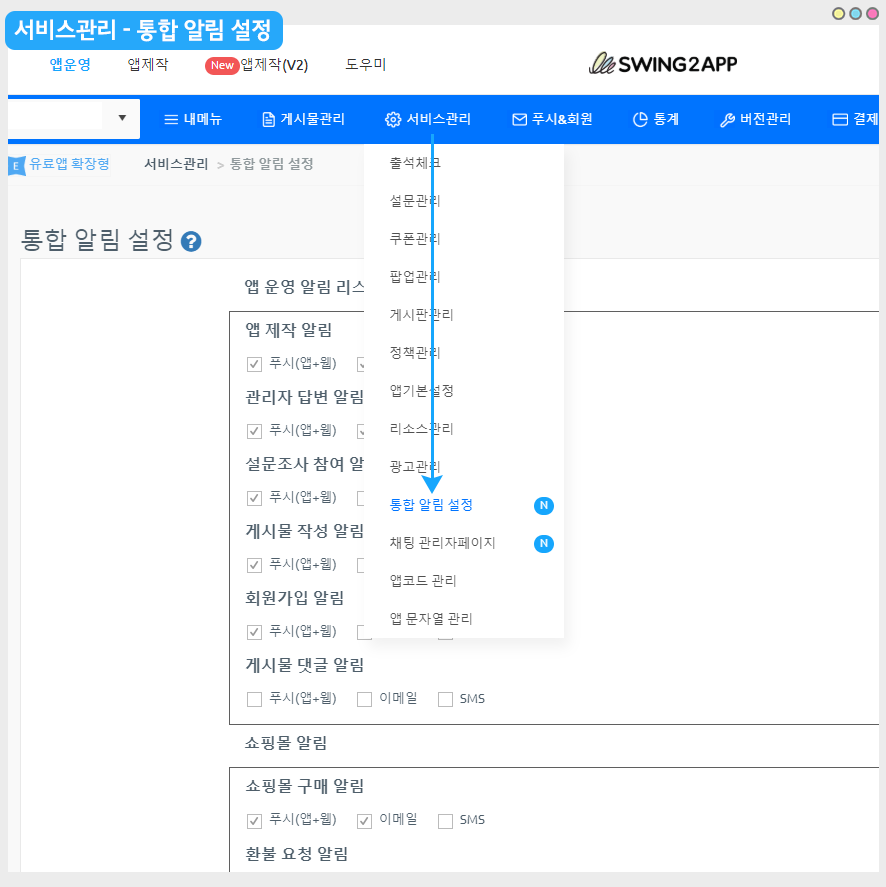886x887 pixels.
Task: Click the 결제 card icon
Action: pos(840,119)
